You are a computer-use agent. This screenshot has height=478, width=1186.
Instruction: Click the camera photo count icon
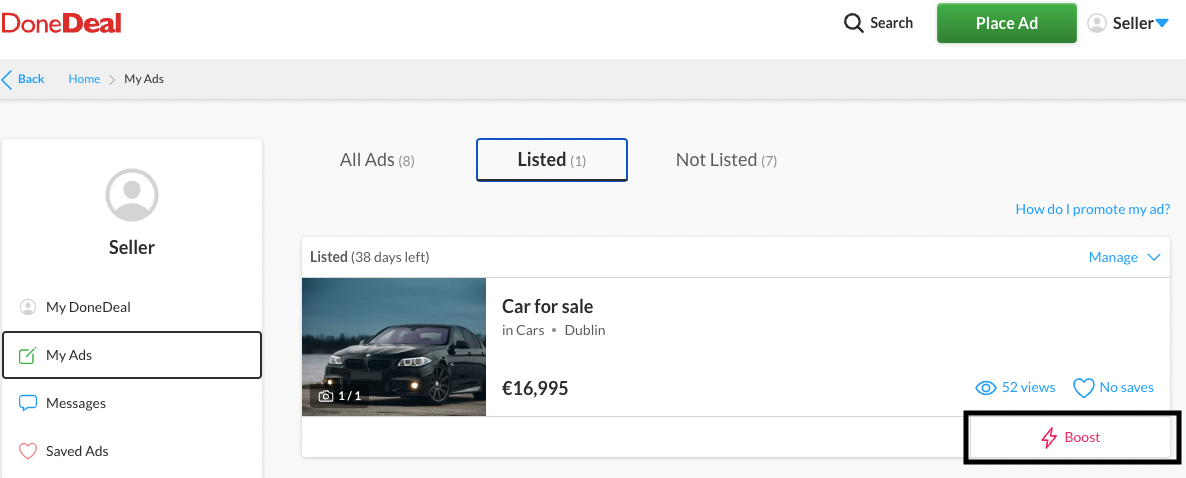coord(325,396)
